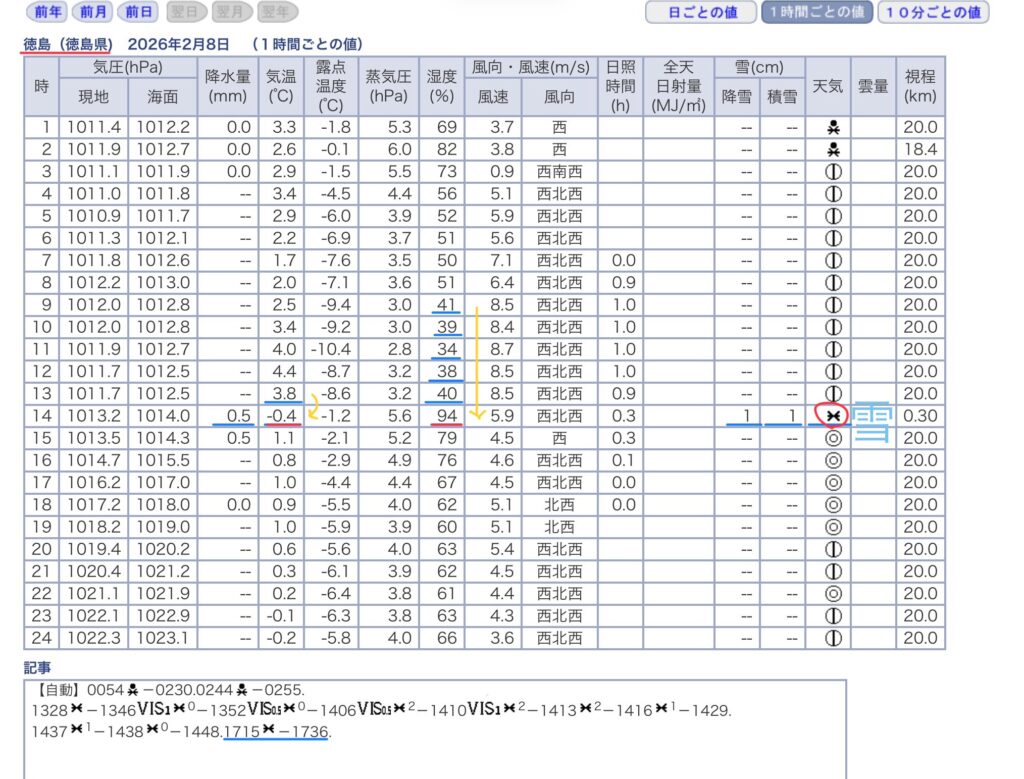The width and height of the screenshot is (1024, 779).
Task: Click the red-circled snow symbol at hour 14
Action: [832, 415]
